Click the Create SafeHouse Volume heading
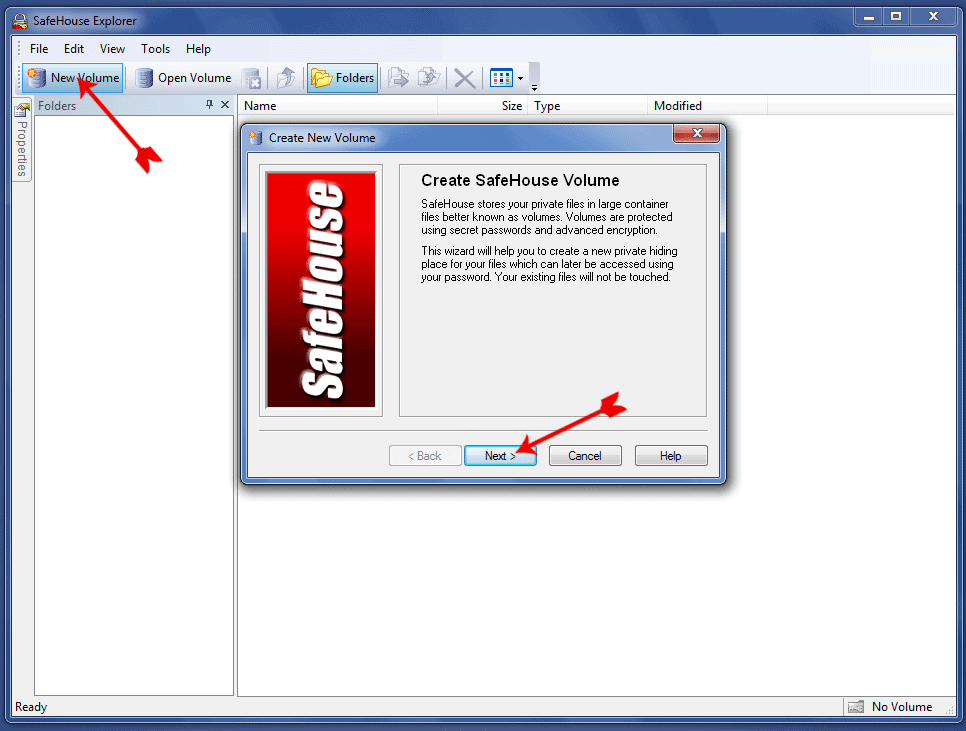The image size is (966, 731). click(x=520, y=180)
